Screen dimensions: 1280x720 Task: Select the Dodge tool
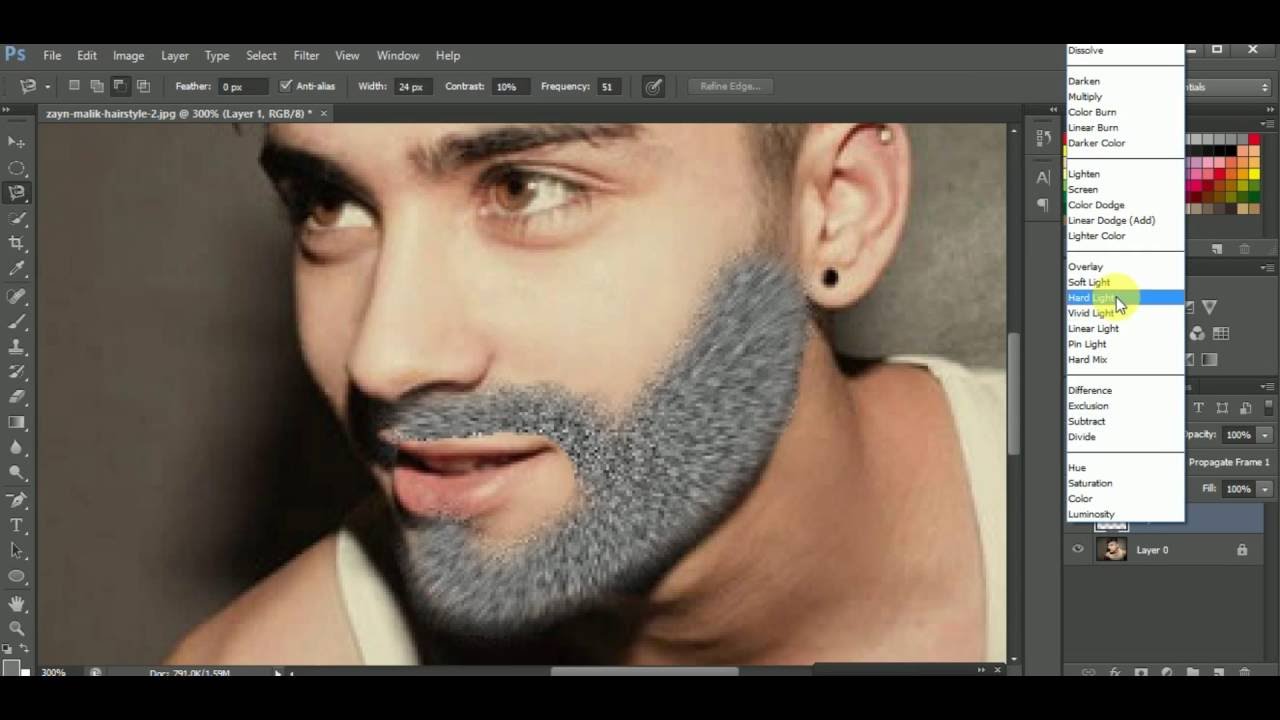click(x=16, y=473)
